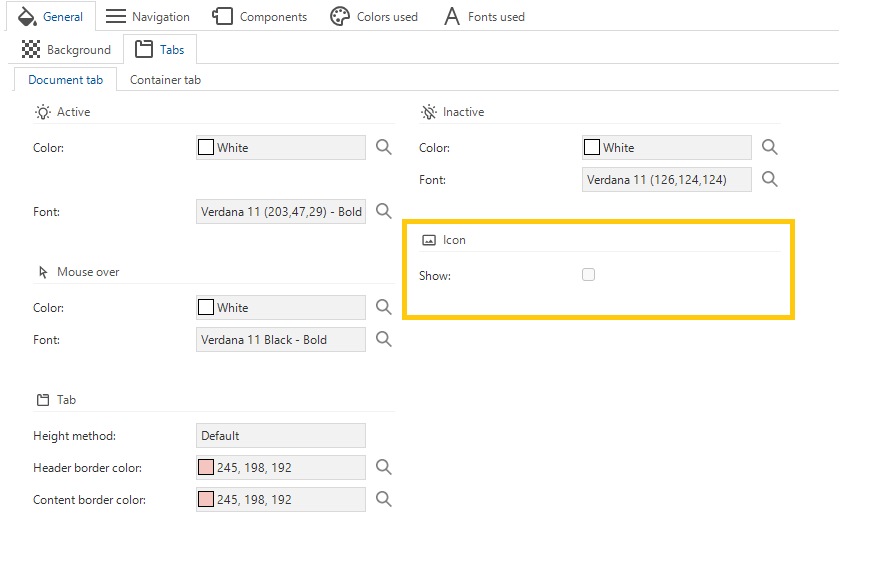
Task: Click Inactive Color White field
Action: [x=666, y=148]
